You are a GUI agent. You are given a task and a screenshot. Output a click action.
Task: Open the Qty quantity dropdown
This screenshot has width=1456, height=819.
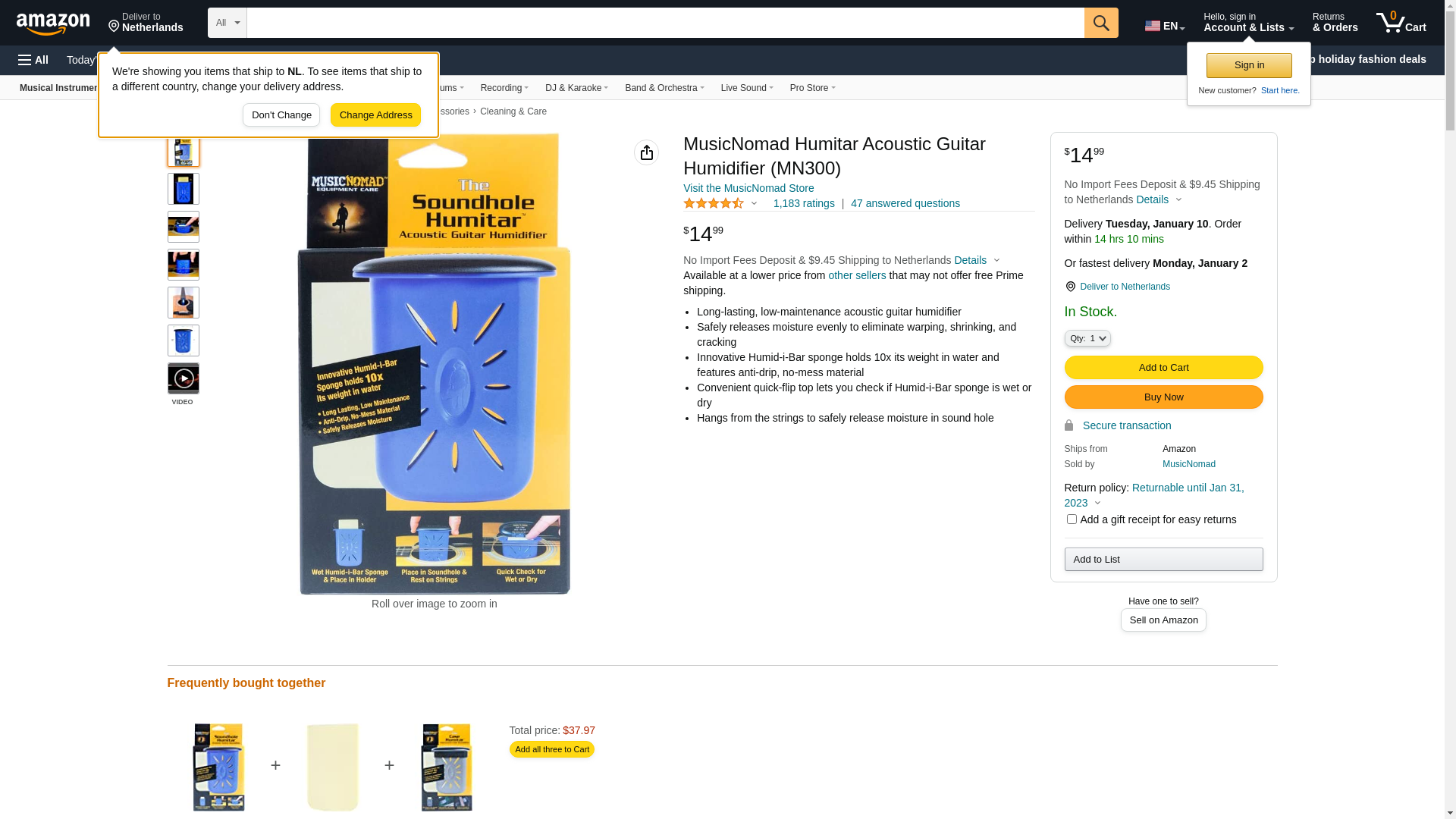tap(1087, 338)
